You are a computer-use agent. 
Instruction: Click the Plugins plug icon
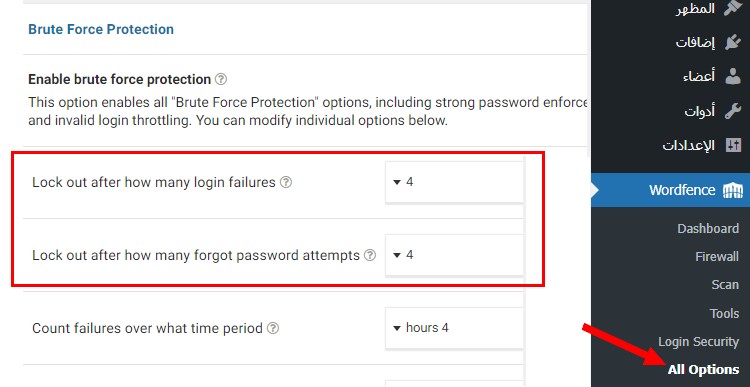tap(732, 43)
